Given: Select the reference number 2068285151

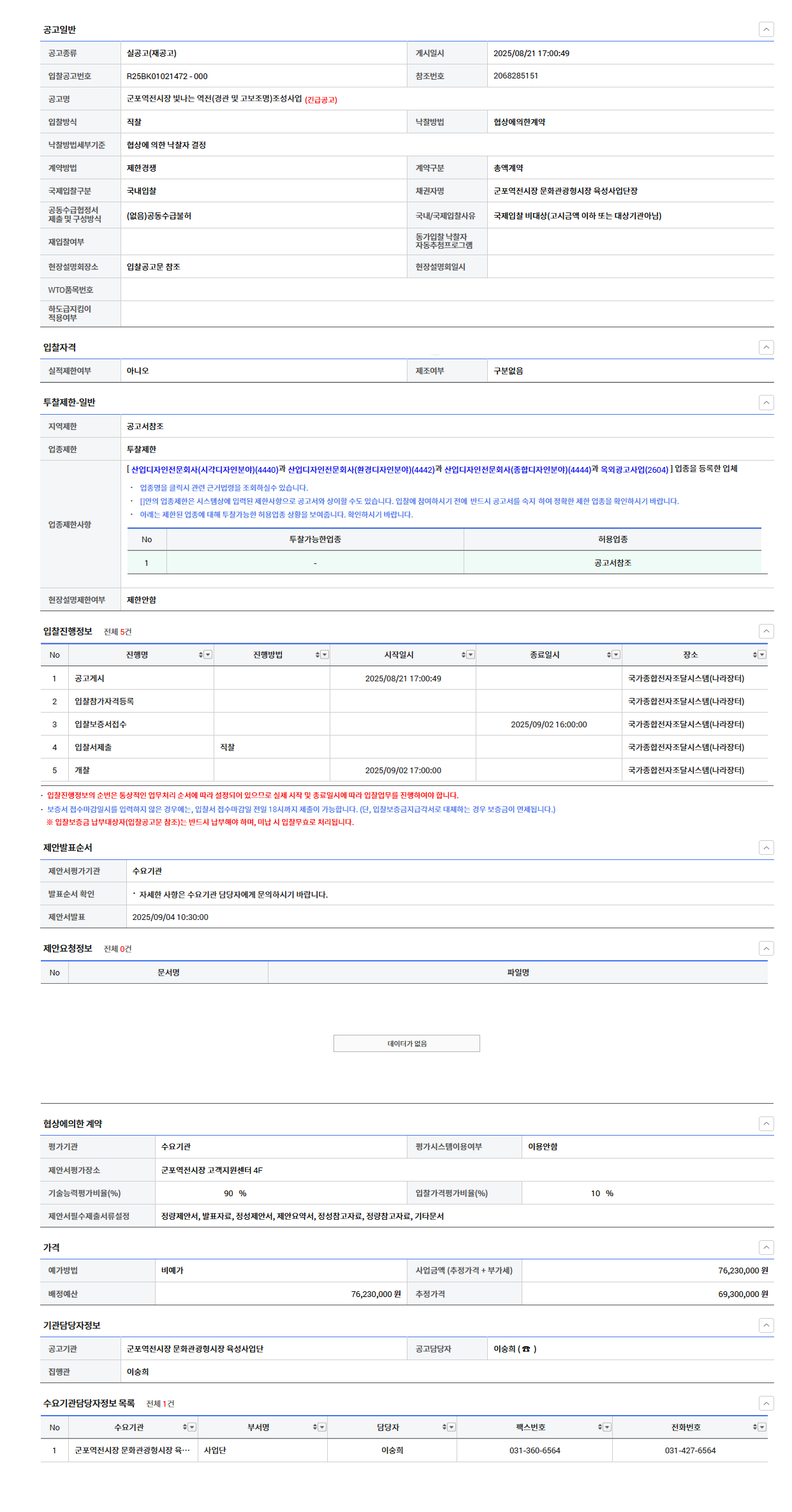Looking at the screenshot, I should pos(516,76).
